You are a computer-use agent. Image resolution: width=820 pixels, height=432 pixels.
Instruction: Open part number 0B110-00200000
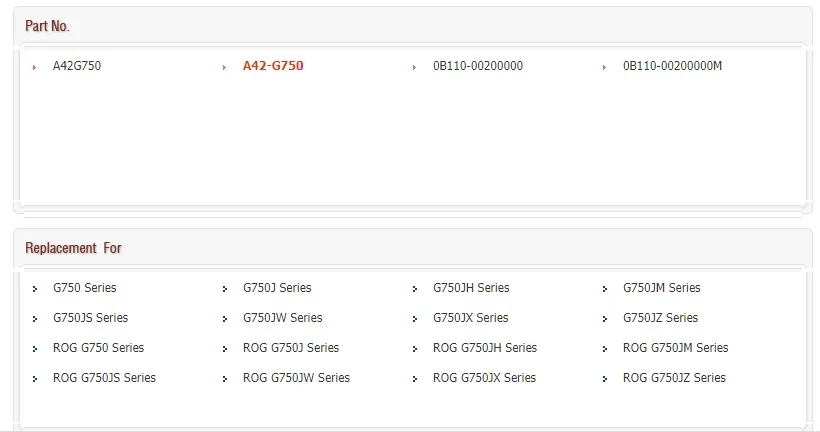pos(478,66)
